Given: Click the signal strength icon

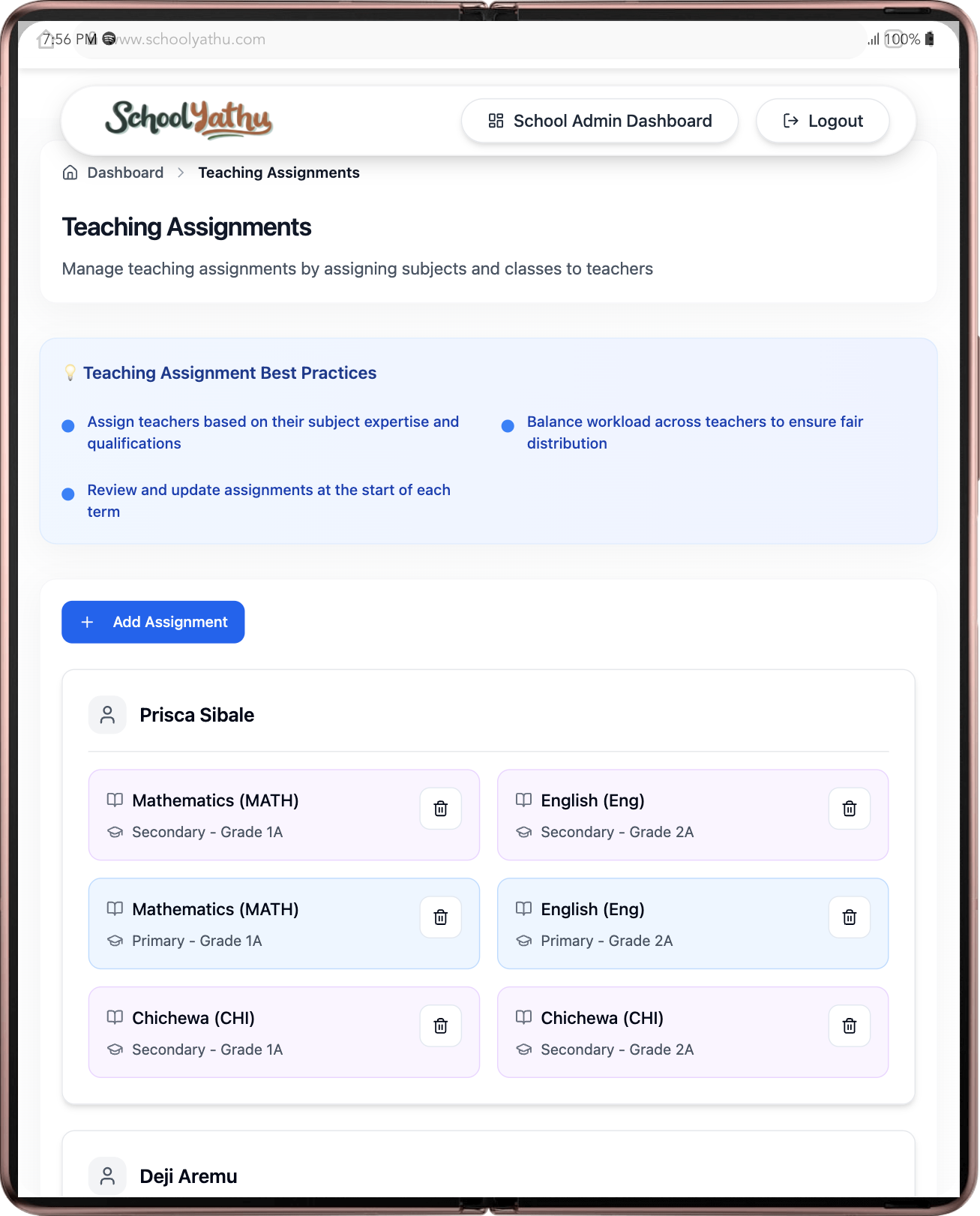Looking at the screenshot, I should [x=874, y=39].
